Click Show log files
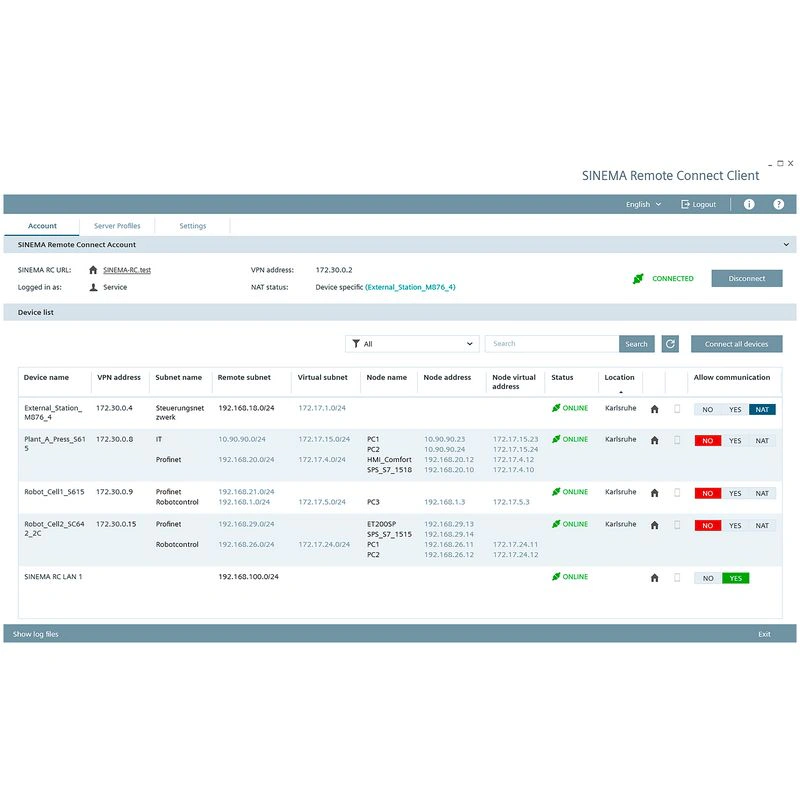Image resolution: width=800 pixels, height=800 pixels. 35,634
